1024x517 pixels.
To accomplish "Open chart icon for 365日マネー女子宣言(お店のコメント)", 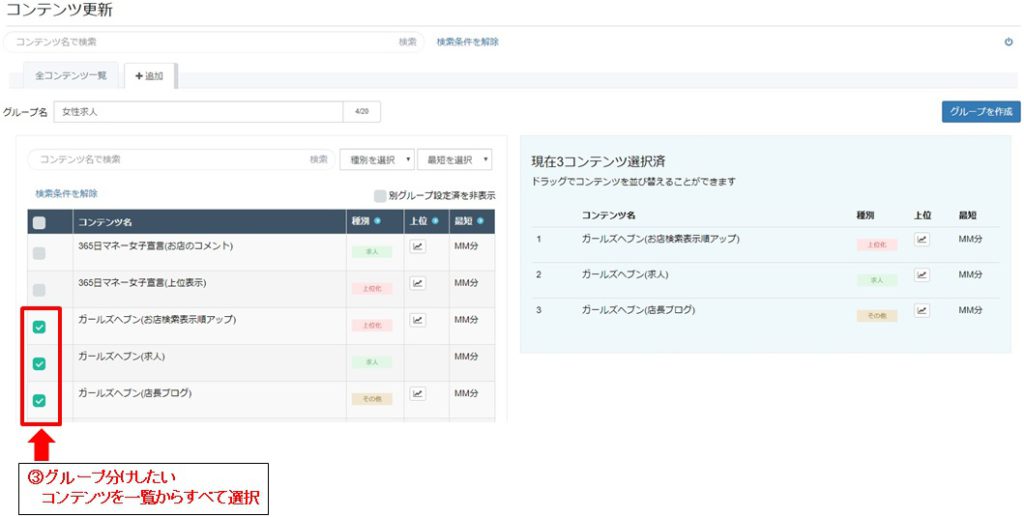I will pos(418,247).
